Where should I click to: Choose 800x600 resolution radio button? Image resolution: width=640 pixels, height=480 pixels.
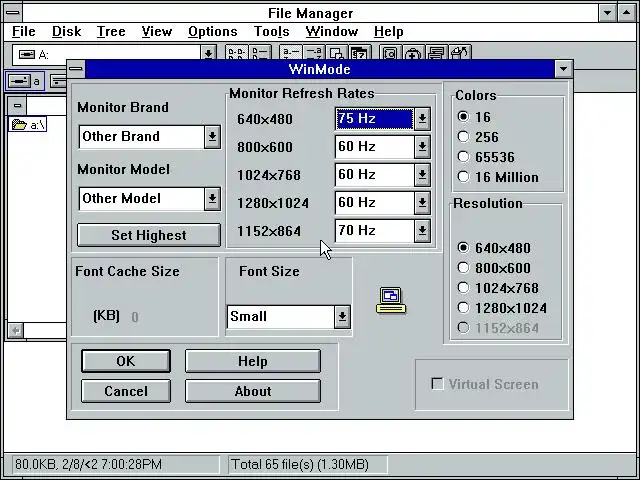coord(463,268)
